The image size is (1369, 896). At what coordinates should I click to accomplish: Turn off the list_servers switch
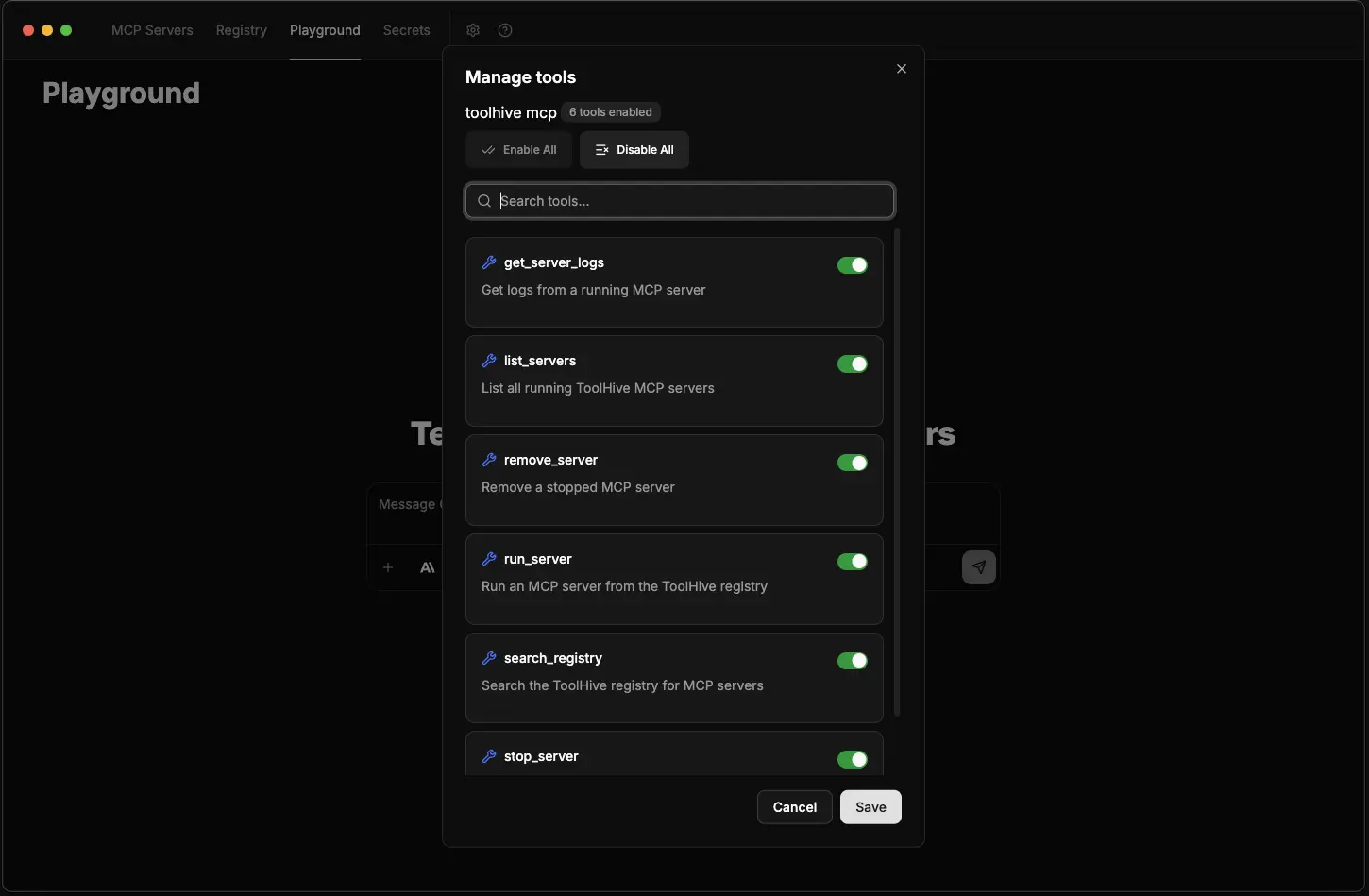click(852, 363)
